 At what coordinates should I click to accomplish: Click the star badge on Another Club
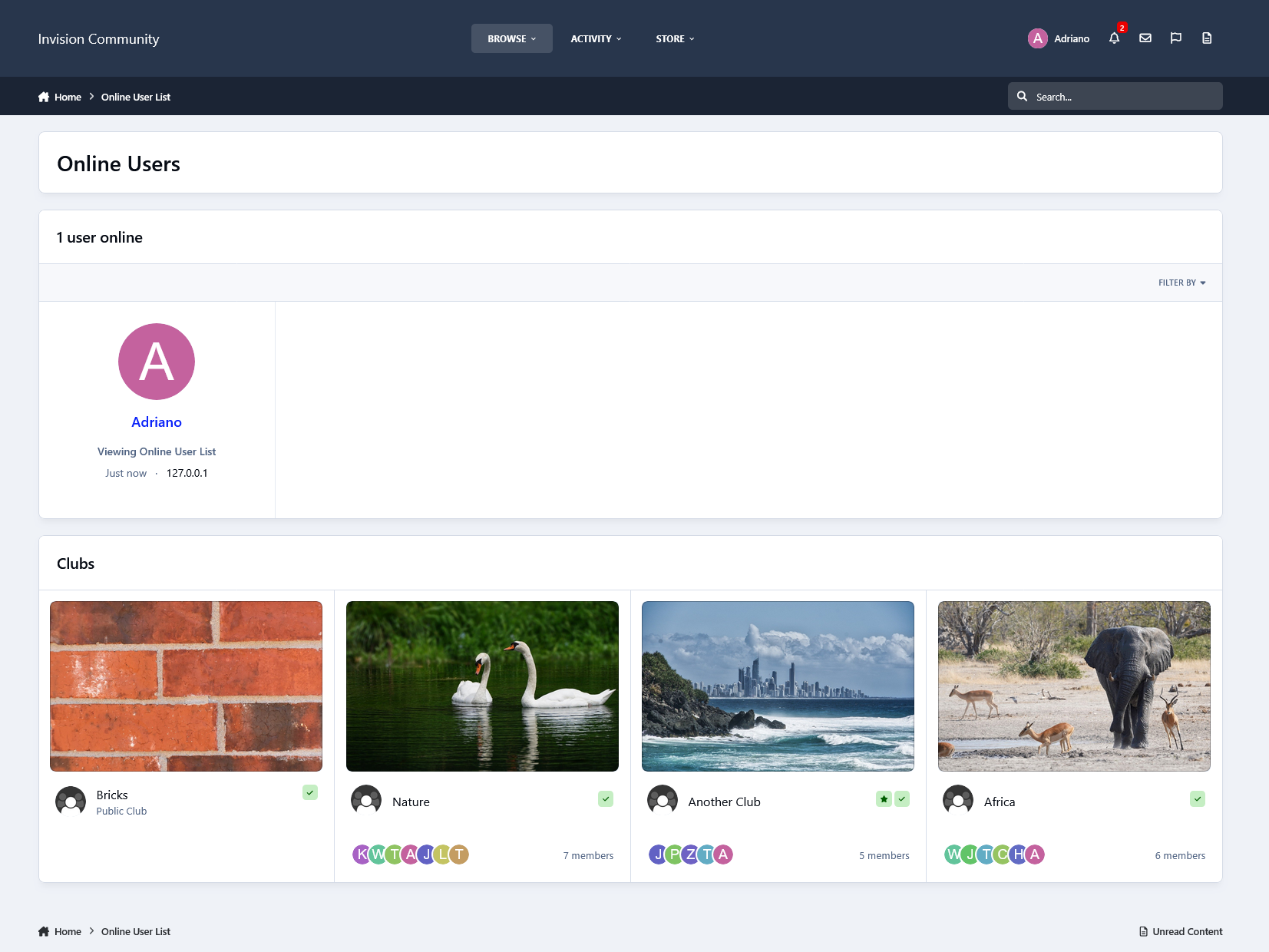click(884, 799)
